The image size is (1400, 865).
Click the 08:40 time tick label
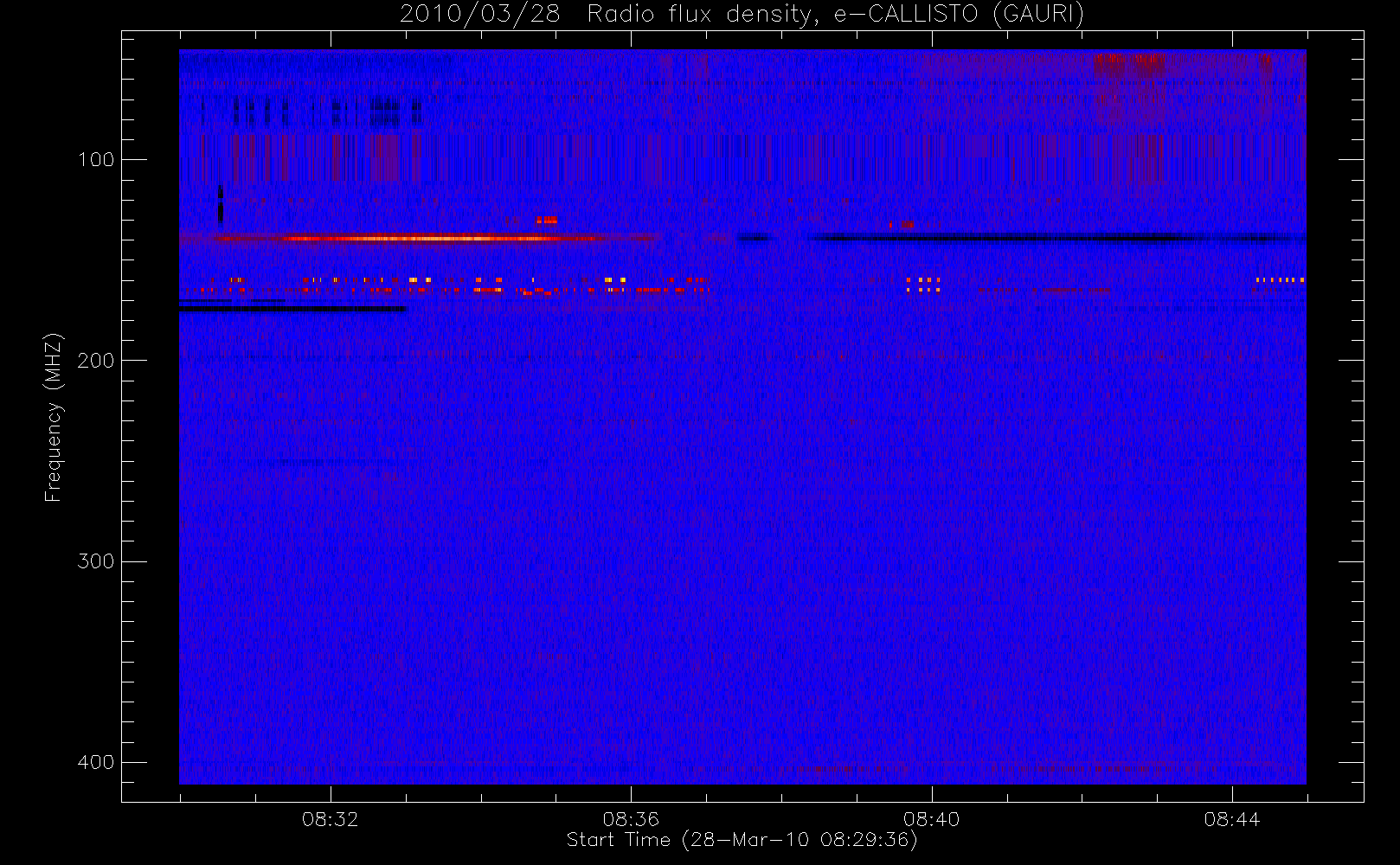pos(931,819)
